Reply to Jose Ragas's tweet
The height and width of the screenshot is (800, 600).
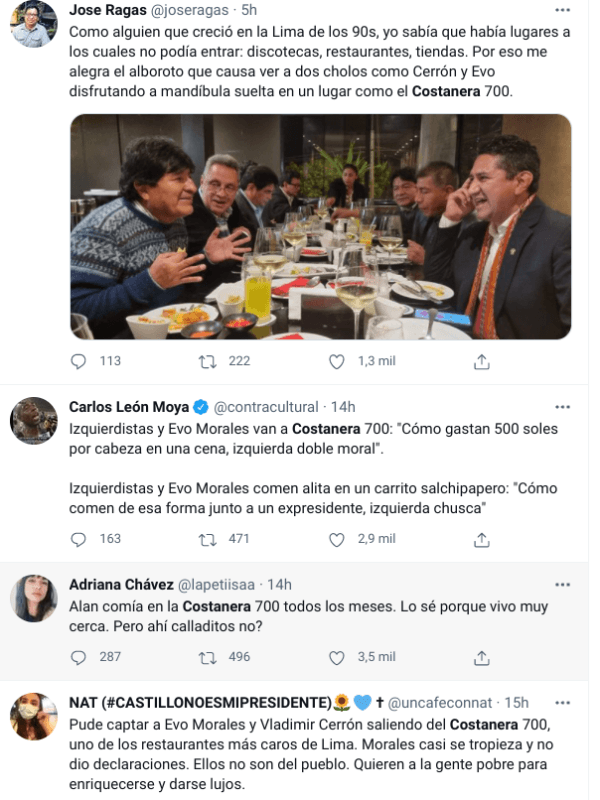(x=79, y=361)
